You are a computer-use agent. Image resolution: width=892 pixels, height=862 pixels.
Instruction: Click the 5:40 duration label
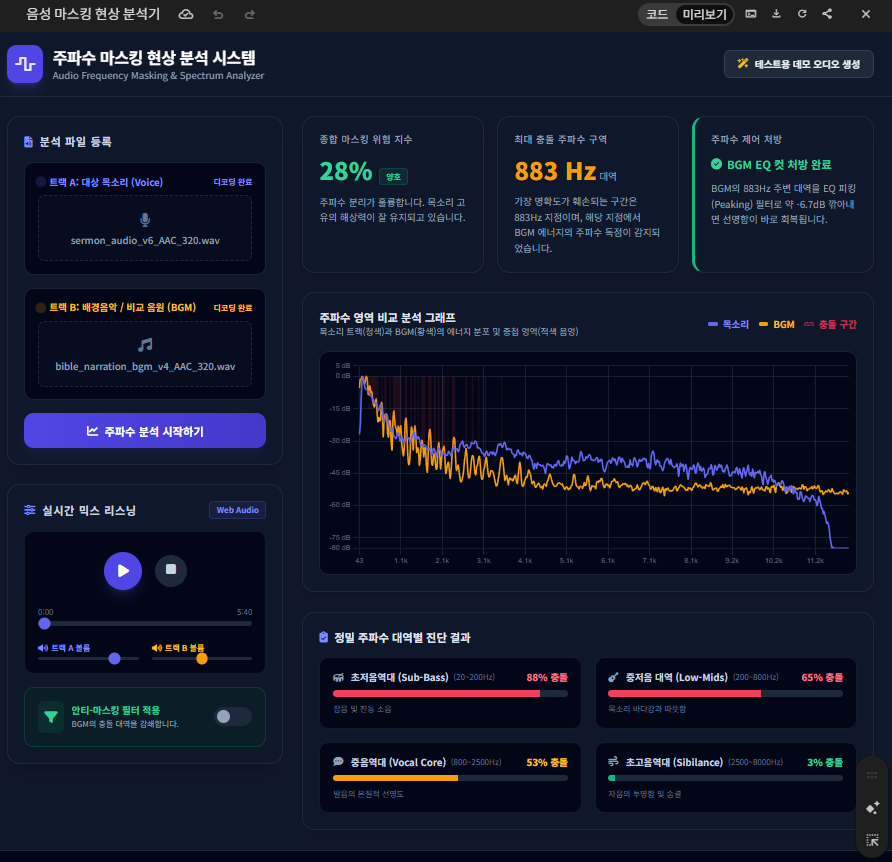pyautogui.click(x=245, y=612)
